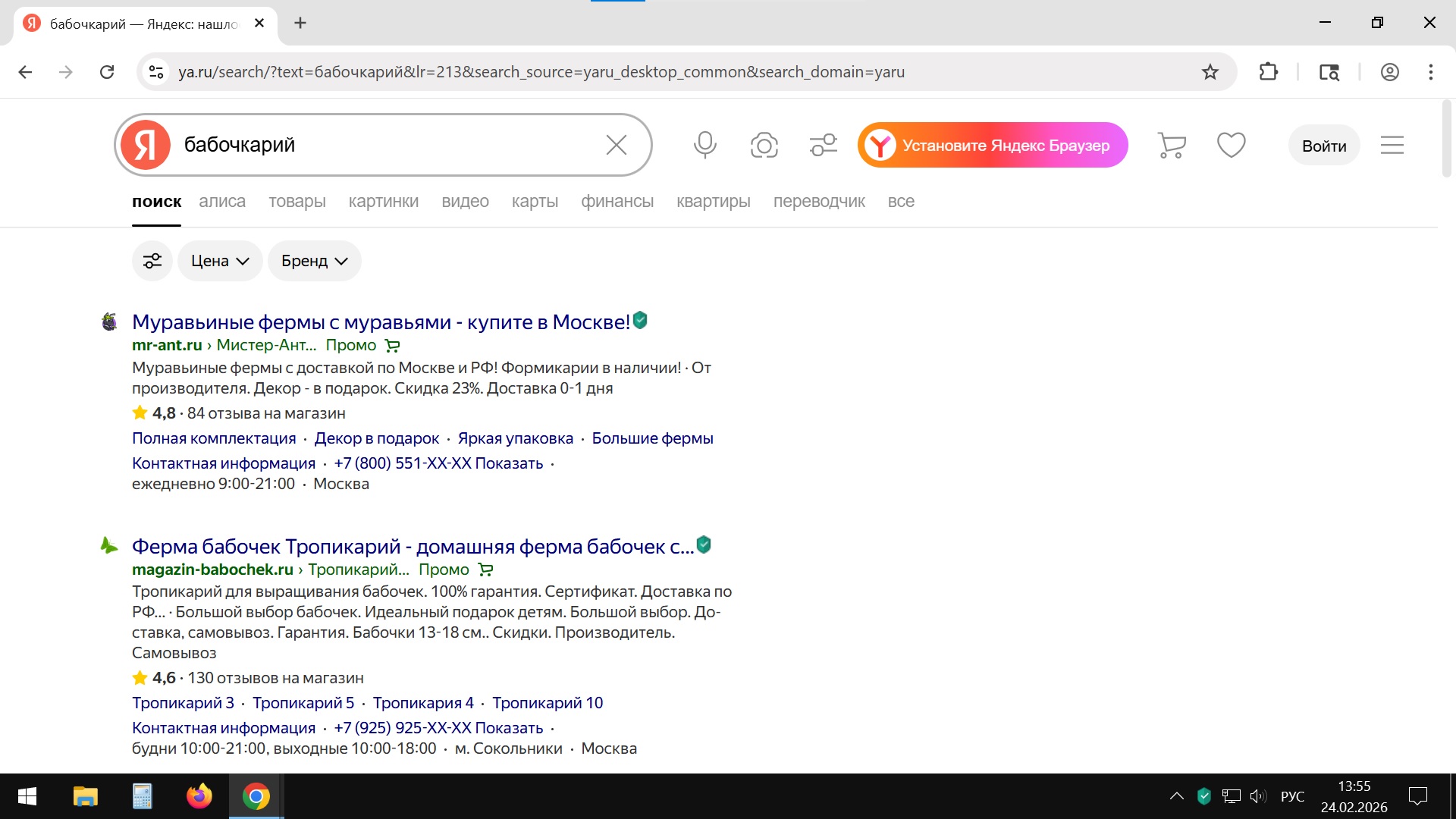Open the hamburger menu next to Войти

tap(1392, 145)
